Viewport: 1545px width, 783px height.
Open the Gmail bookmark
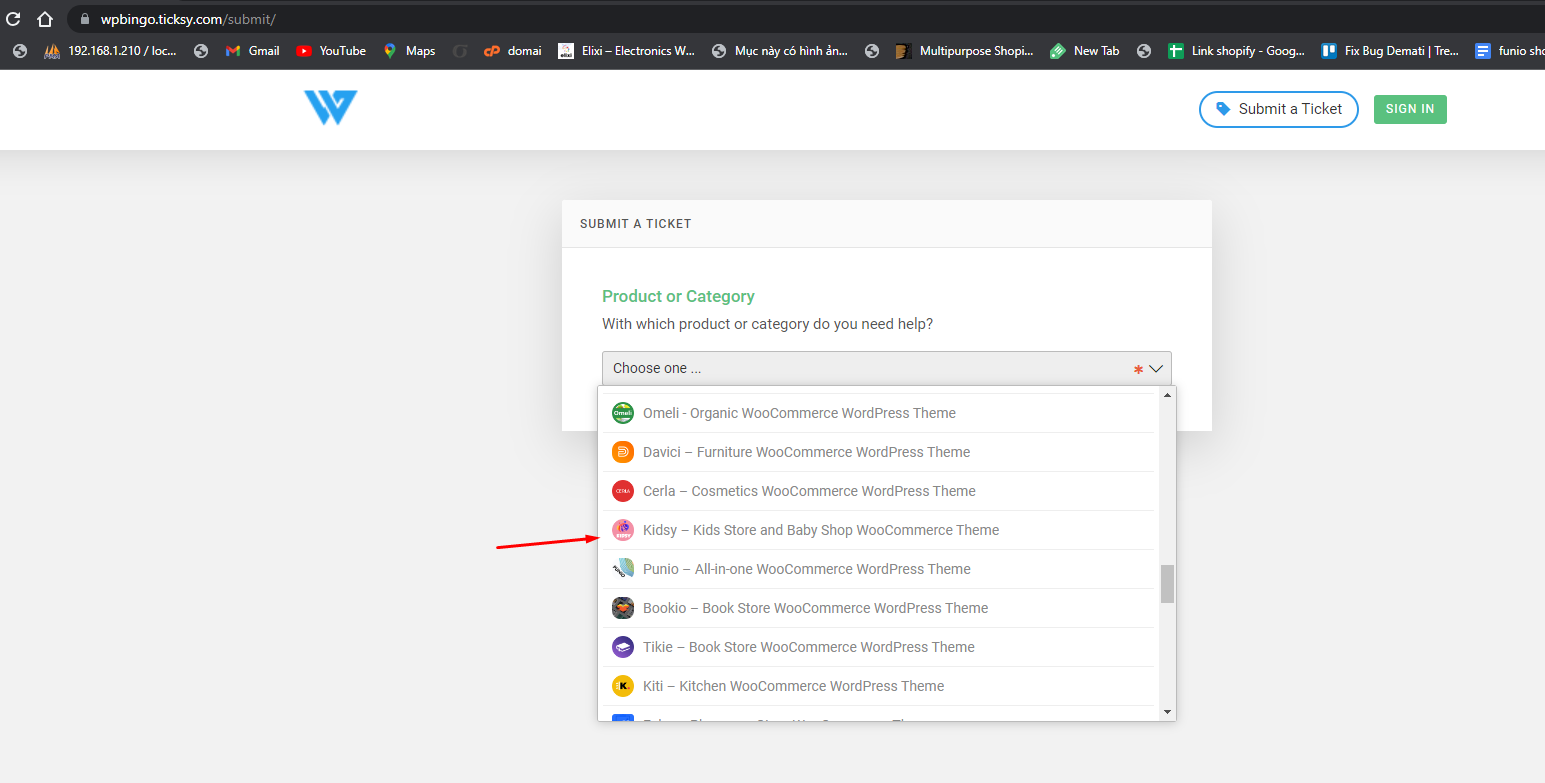pyautogui.click(x=252, y=51)
